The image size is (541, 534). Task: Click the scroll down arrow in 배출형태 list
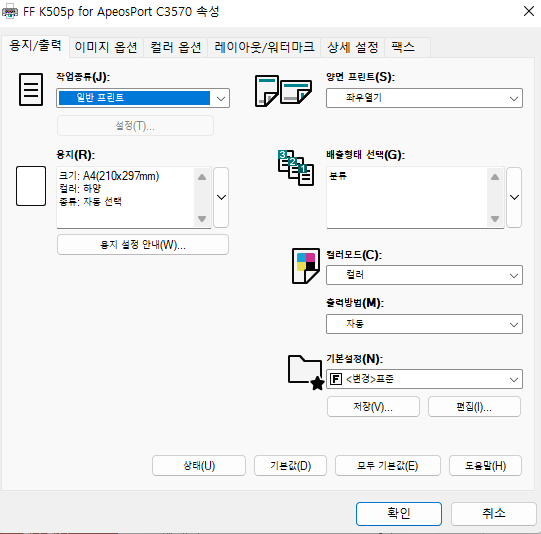coord(495,219)
